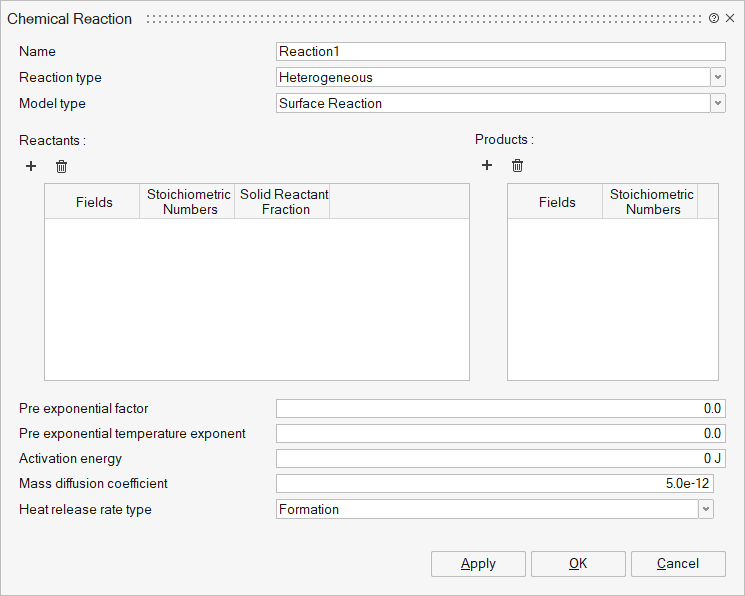This screenshot has height=596, width=745.
Task: Expand the Reaction type dropdown
Action: (x=718, y=77)
